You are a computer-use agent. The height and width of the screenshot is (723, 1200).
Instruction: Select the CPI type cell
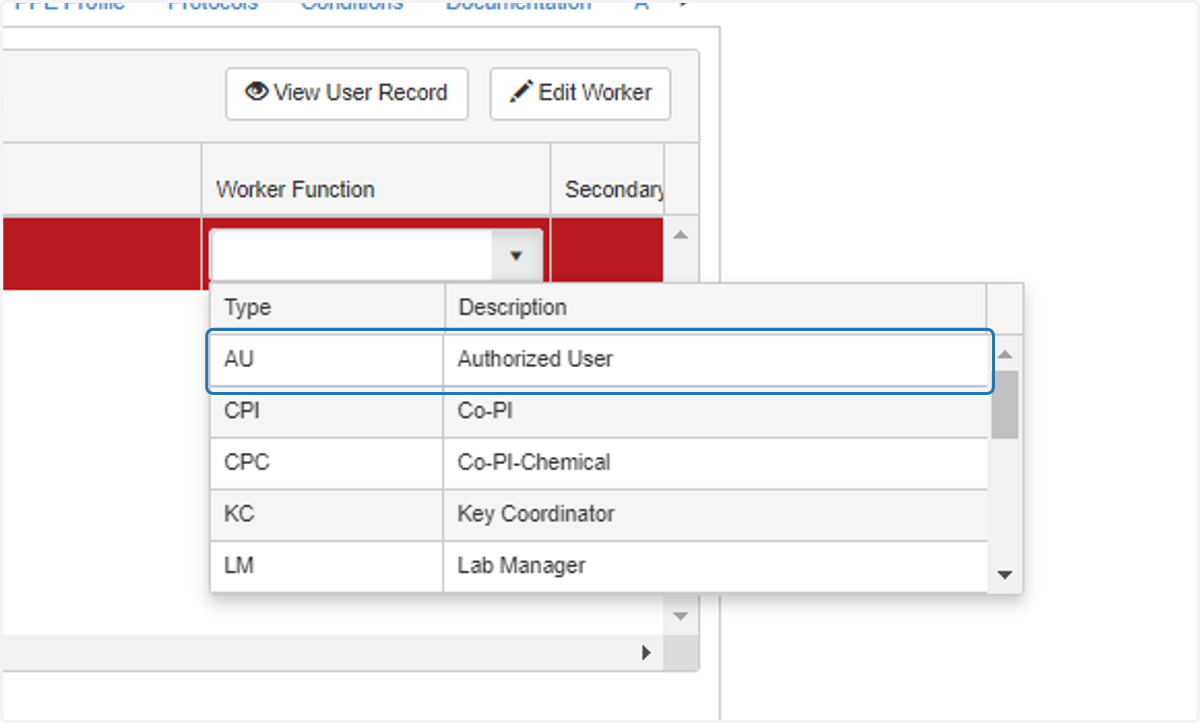coord(326,411)
